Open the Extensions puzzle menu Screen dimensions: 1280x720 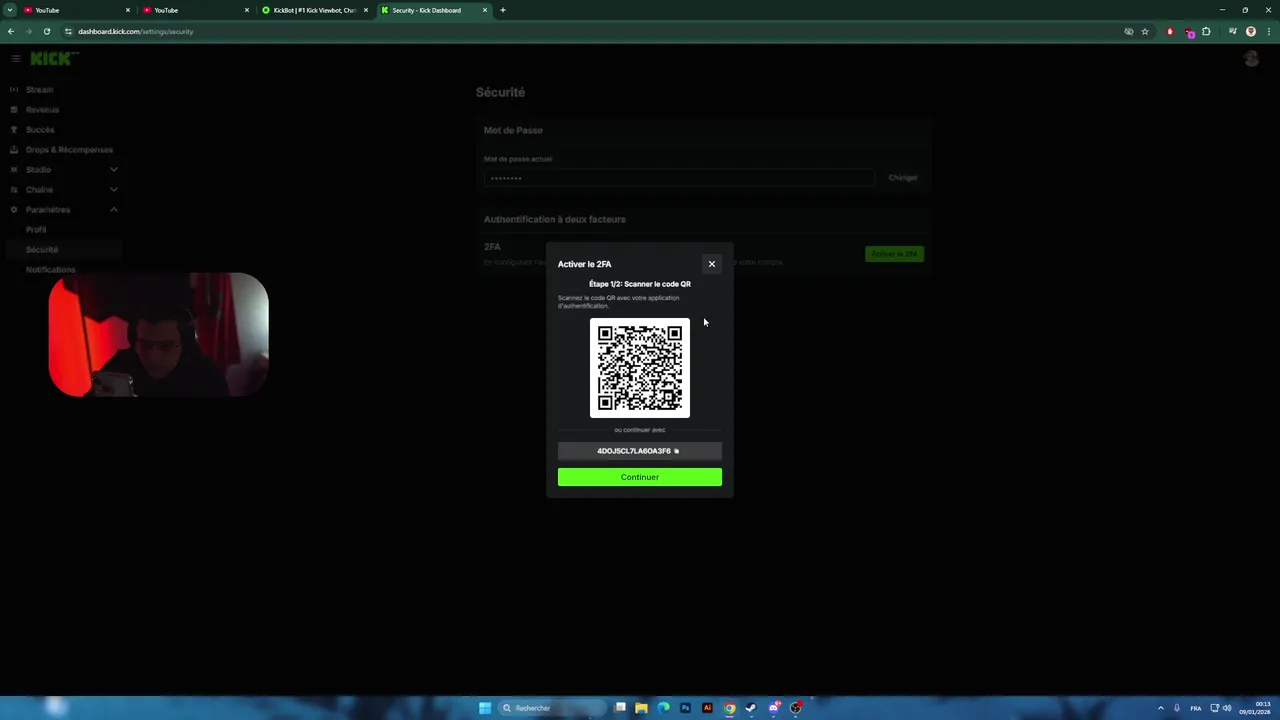1206,31
